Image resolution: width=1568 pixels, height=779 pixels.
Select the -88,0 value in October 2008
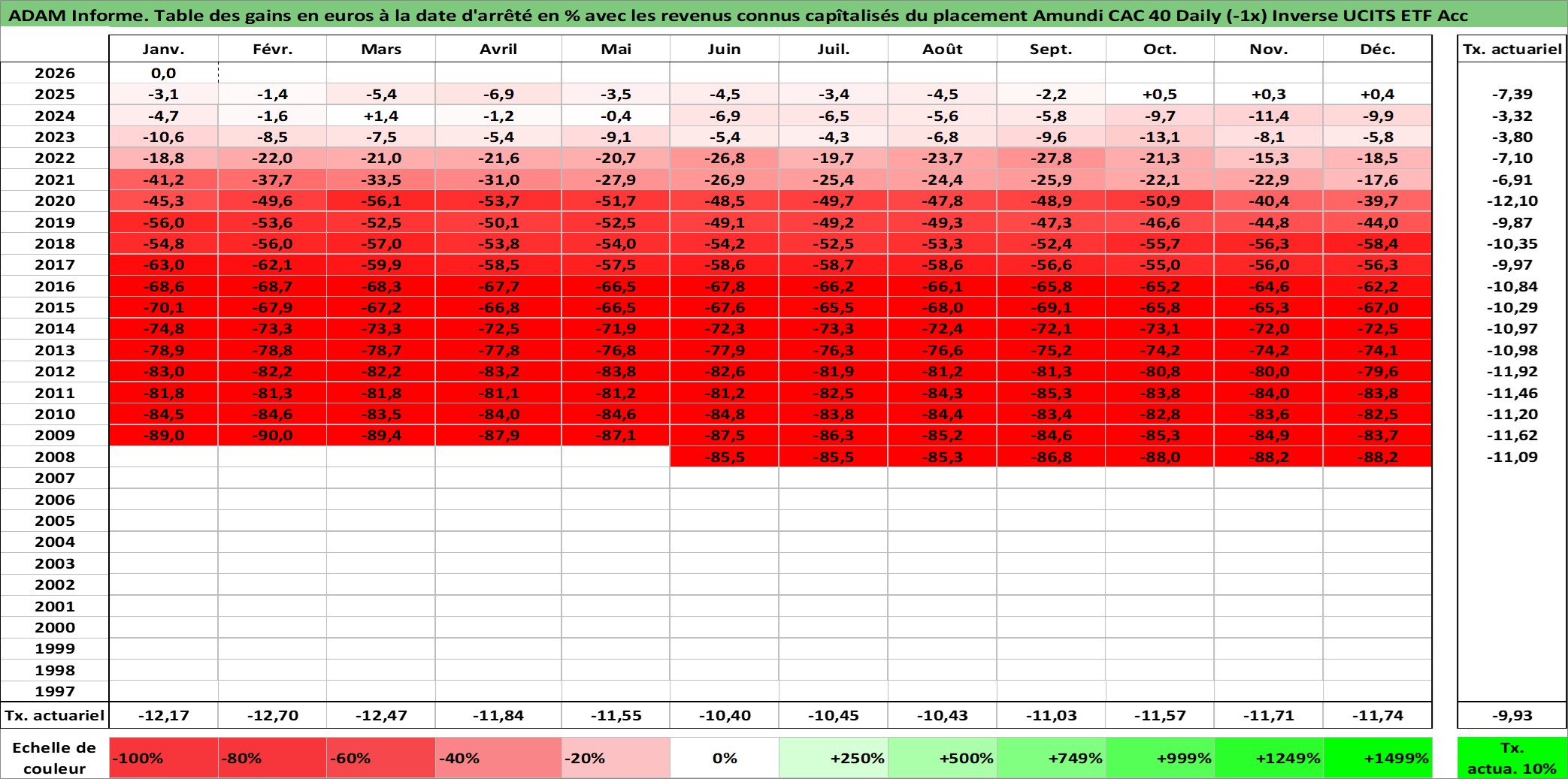[x=1160, y=457]
